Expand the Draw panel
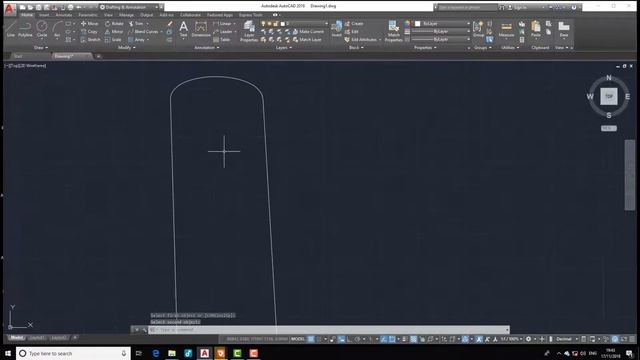Image resolution: width=640 pixels, height=360 pixels. point(40,48)
